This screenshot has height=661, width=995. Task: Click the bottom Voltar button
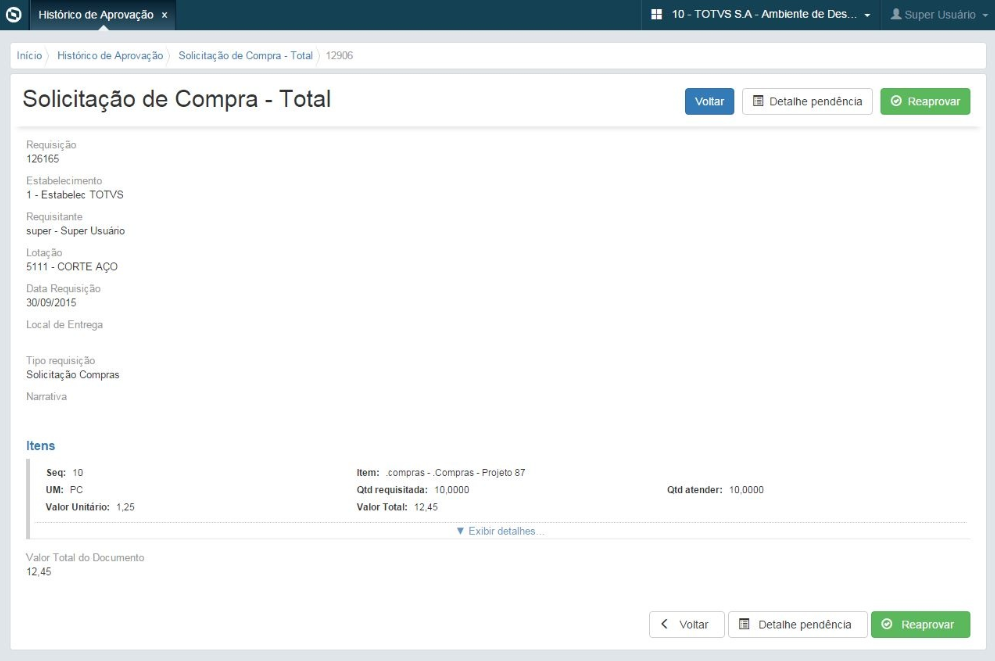tap(687, 624)
